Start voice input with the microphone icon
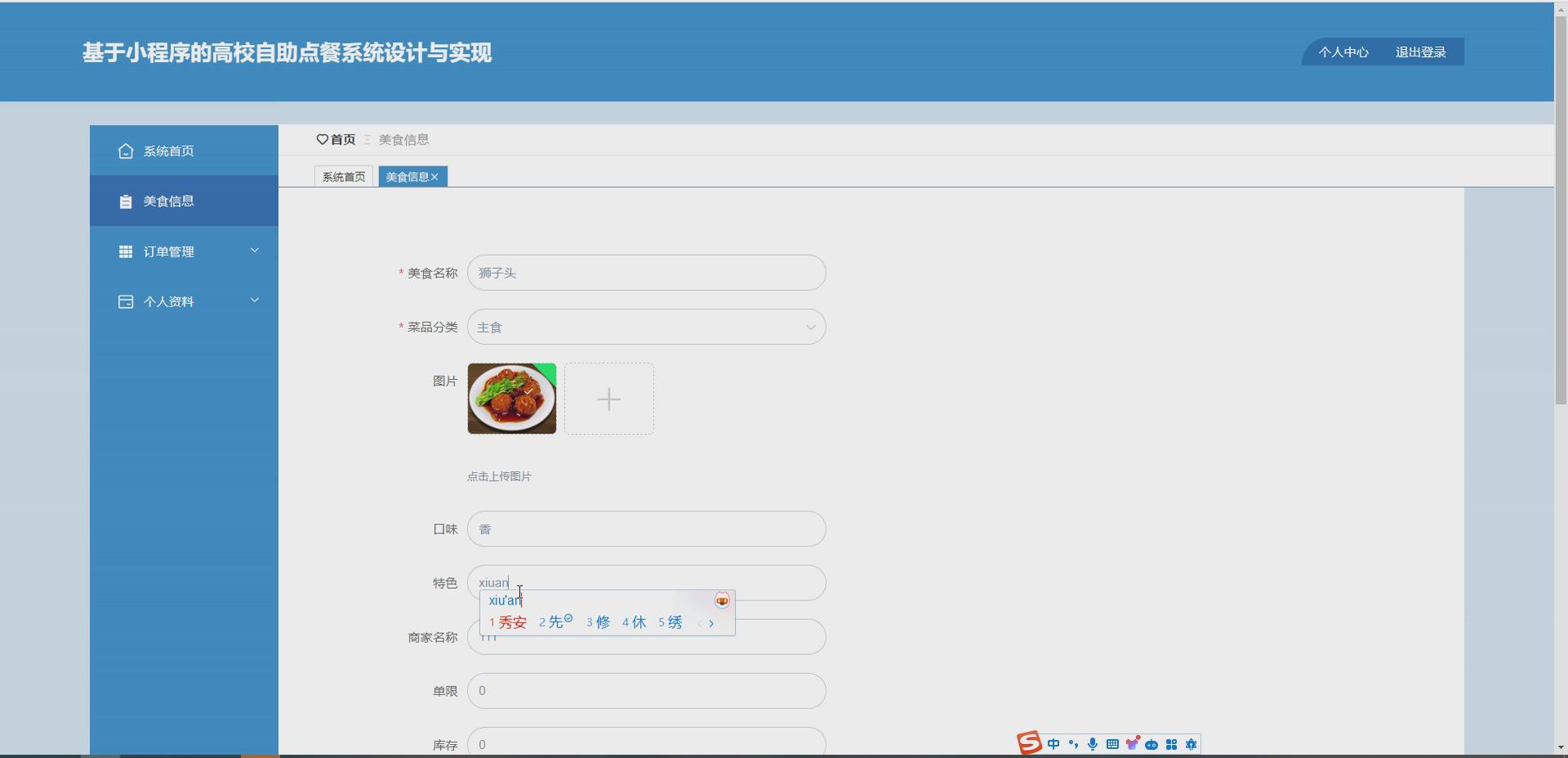1568x758 pixels. [1093, 744]
